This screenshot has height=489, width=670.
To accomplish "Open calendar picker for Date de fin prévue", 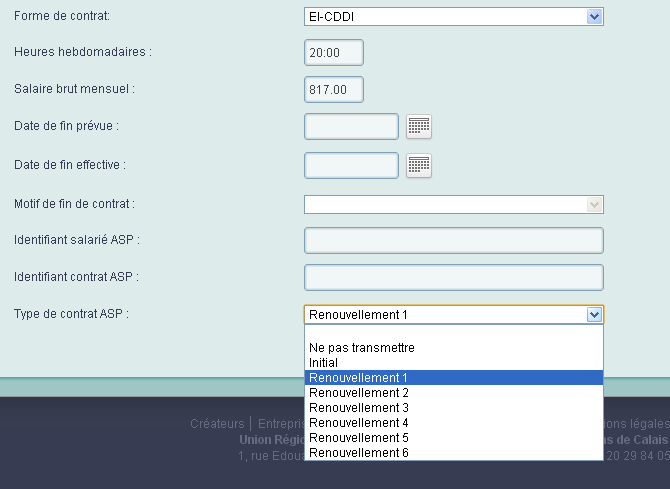I will (419, 127).
